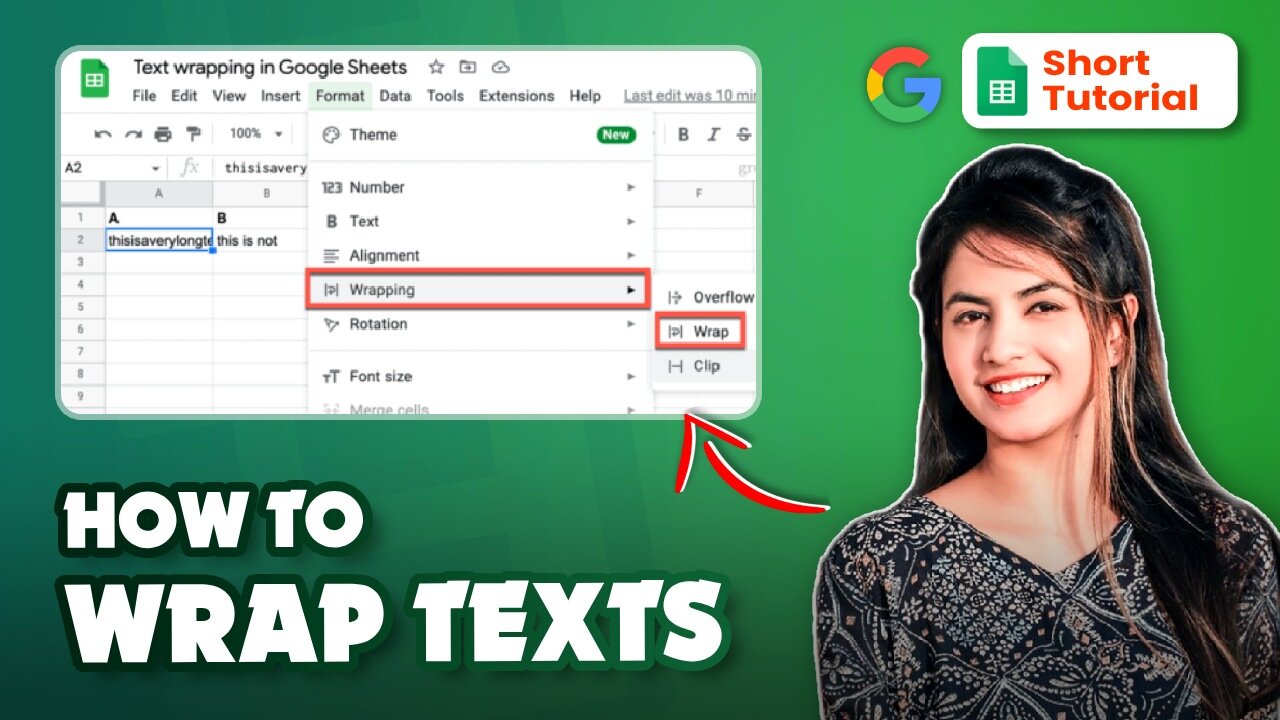Click the Undo toolbar icon
The height and width of the screenshot is (720, 1280).
(x=103, y=134)
